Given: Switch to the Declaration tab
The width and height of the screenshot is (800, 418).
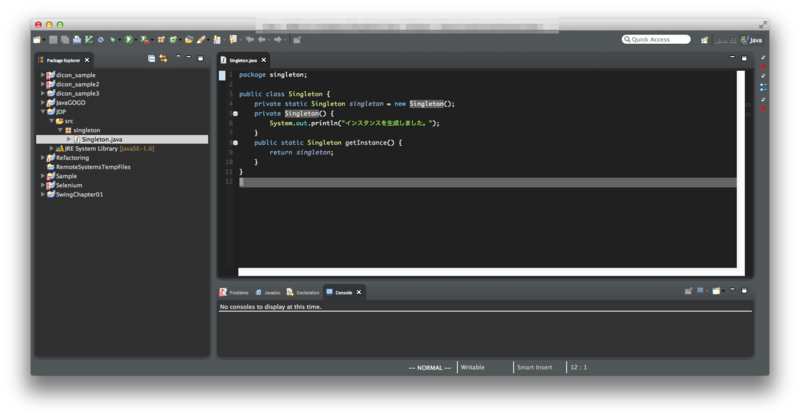Looking at the screenshot, I should click(x=303, y=292).
